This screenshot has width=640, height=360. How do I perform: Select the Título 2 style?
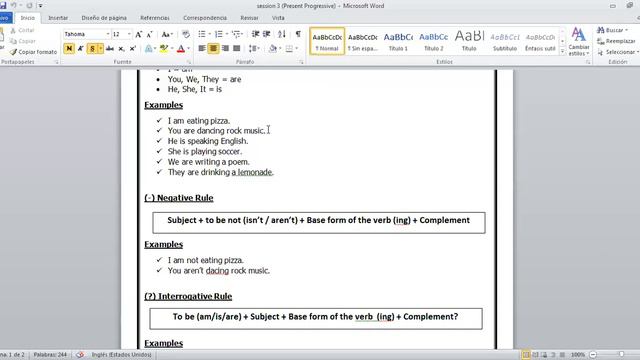tap(433, 41)
